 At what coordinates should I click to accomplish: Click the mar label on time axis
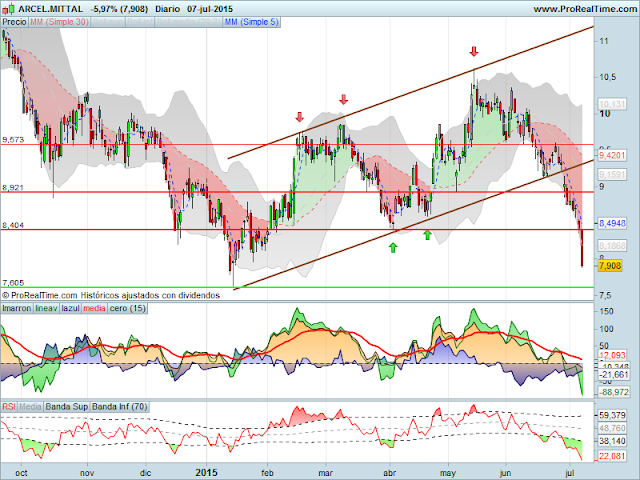click(x=325, y=473)
